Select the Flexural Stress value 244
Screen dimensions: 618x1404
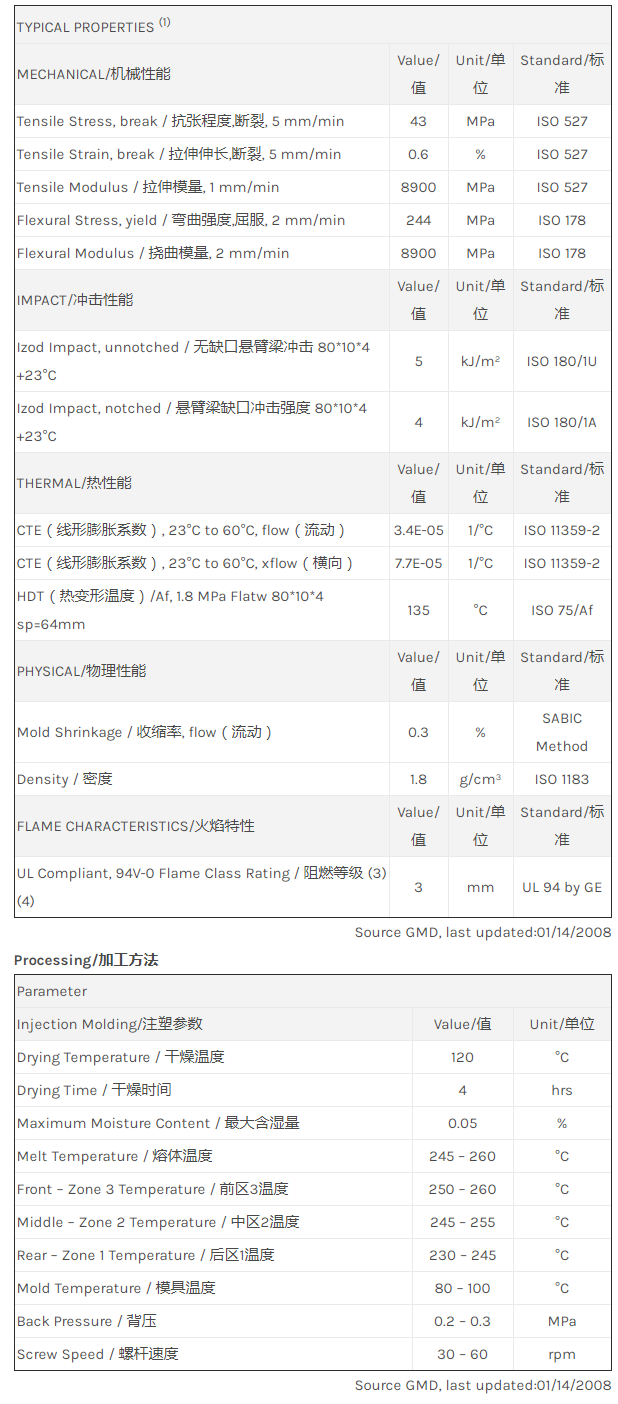tap(418, 220)
